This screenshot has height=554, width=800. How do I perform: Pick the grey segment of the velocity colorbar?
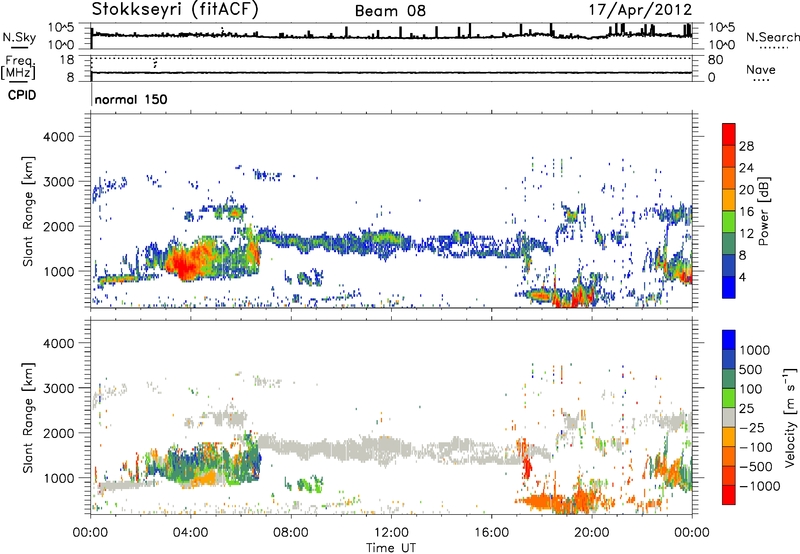(x=729, y=417)
